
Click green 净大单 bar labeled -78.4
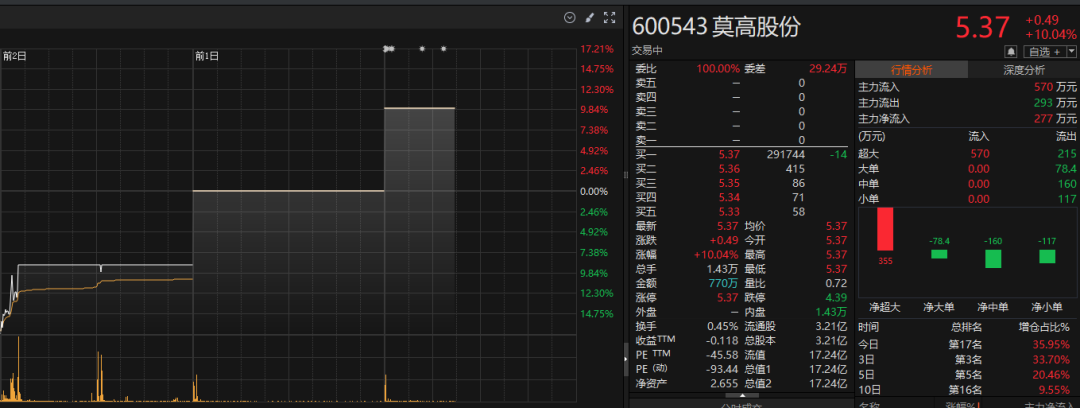point(939,254)
